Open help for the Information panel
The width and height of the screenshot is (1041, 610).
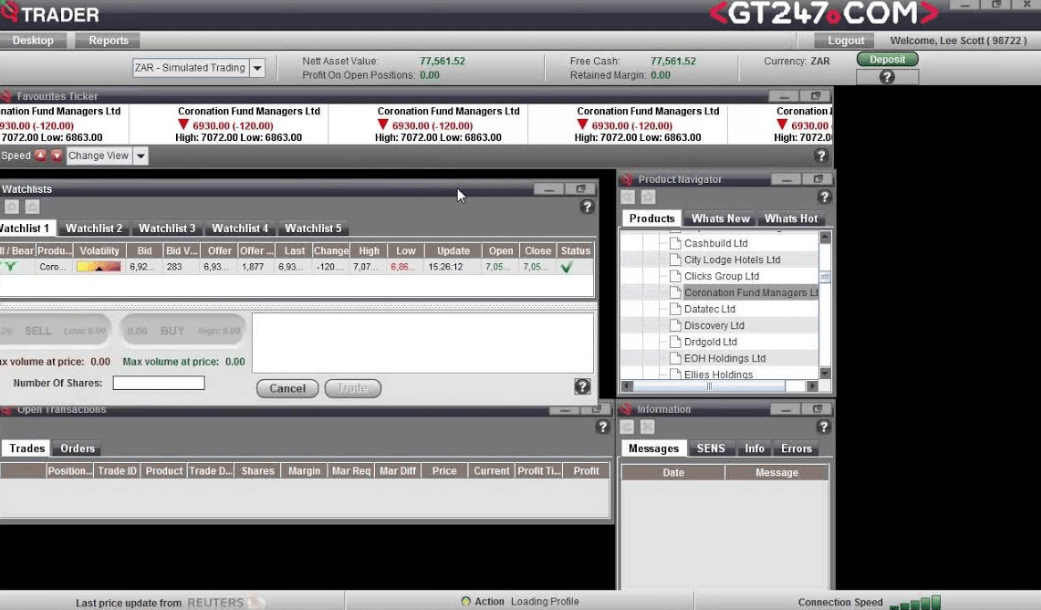[824, 427]
